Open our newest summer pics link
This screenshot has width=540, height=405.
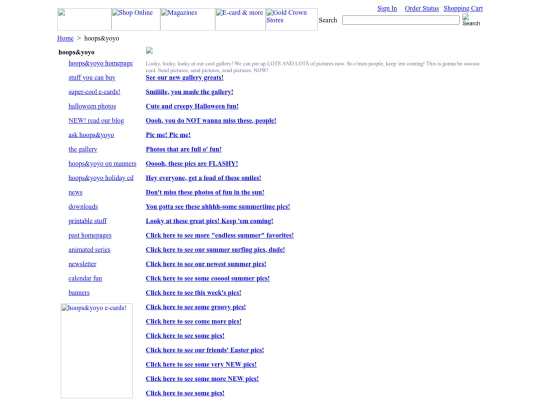206,264
